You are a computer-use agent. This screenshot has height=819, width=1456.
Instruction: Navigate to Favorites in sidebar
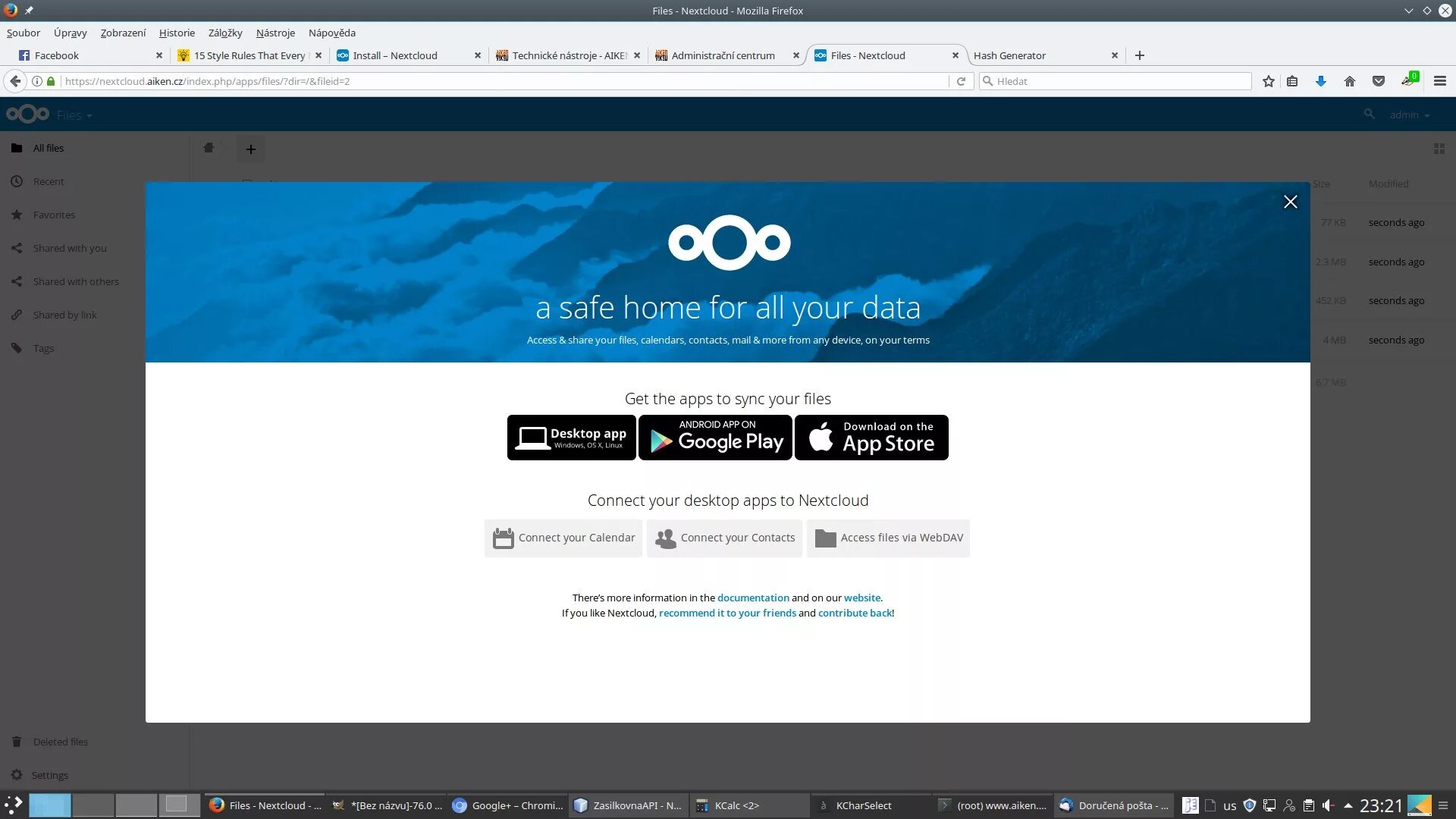click(54, 214)
